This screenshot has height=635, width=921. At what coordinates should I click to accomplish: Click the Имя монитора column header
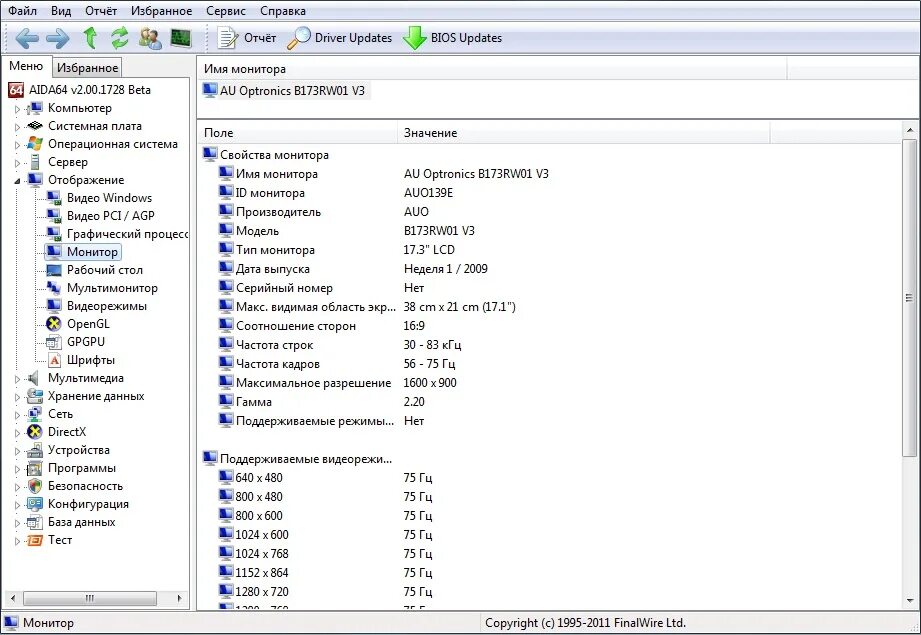click(x=492, y=69)
